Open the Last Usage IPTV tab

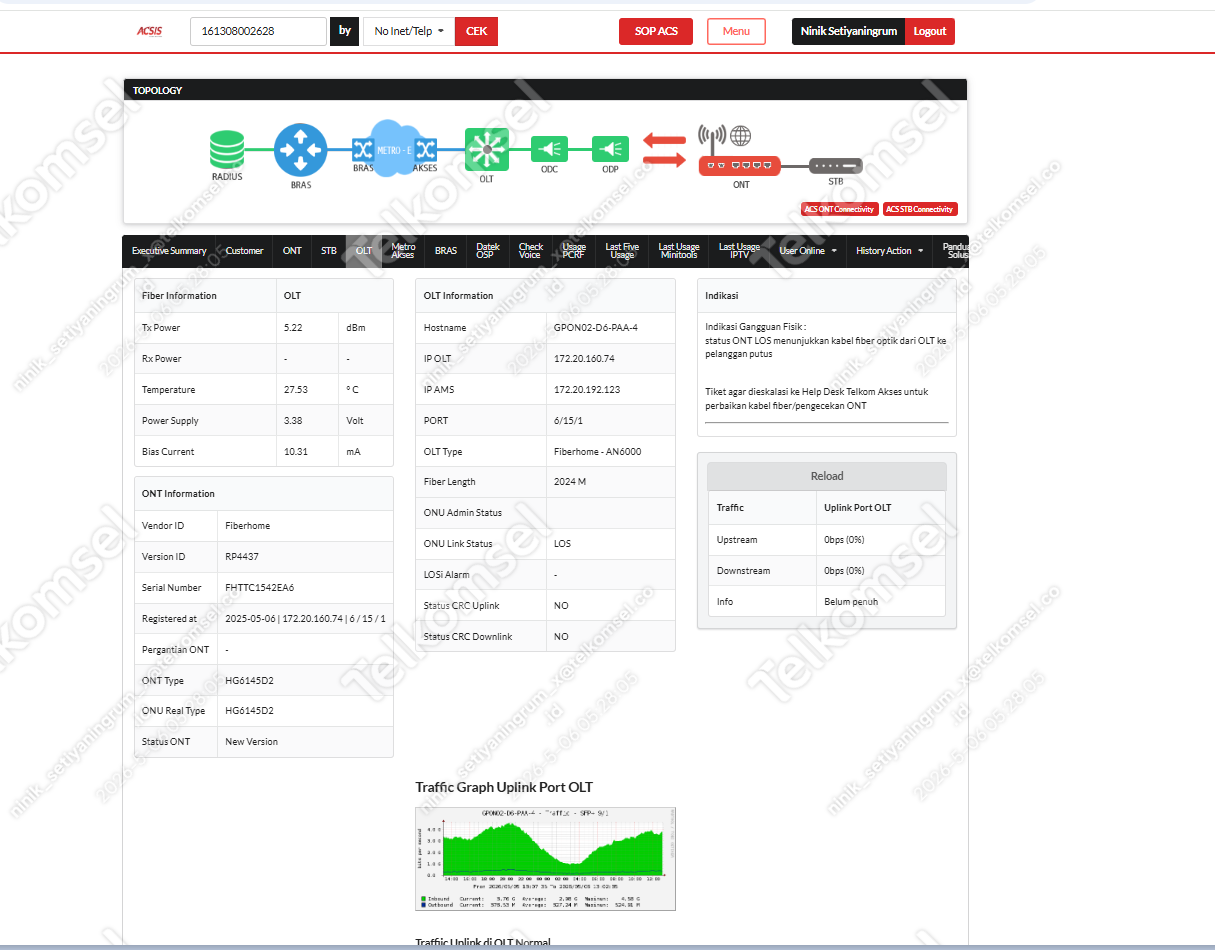739,251
